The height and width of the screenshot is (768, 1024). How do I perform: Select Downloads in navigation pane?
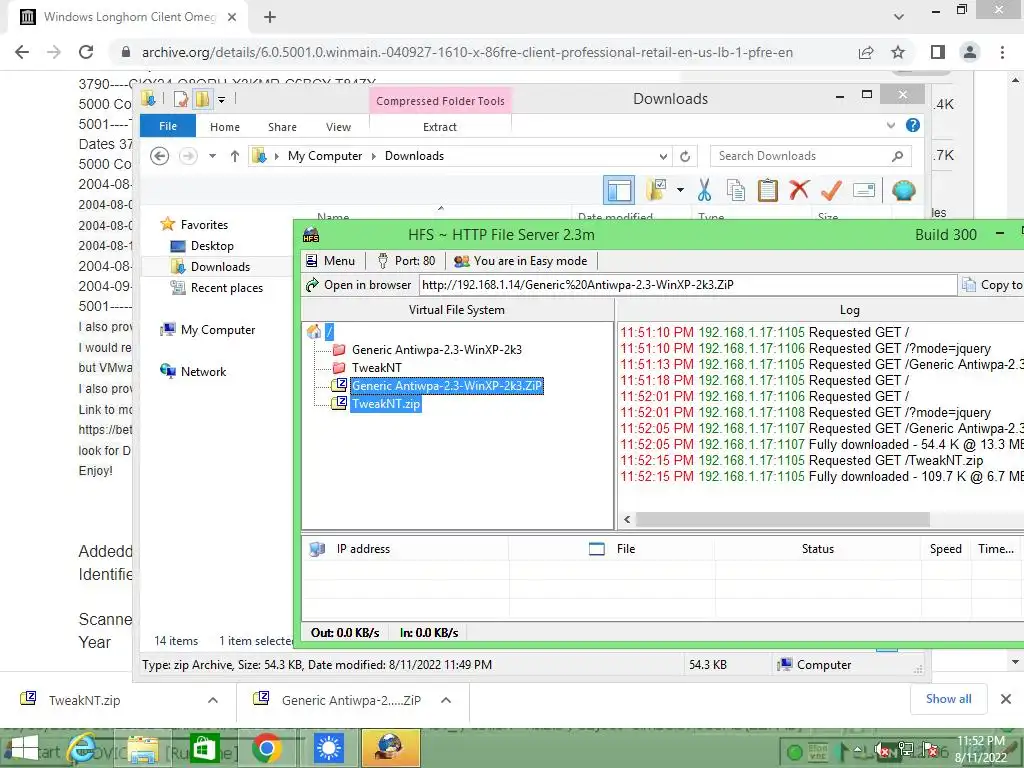(220, 266)
